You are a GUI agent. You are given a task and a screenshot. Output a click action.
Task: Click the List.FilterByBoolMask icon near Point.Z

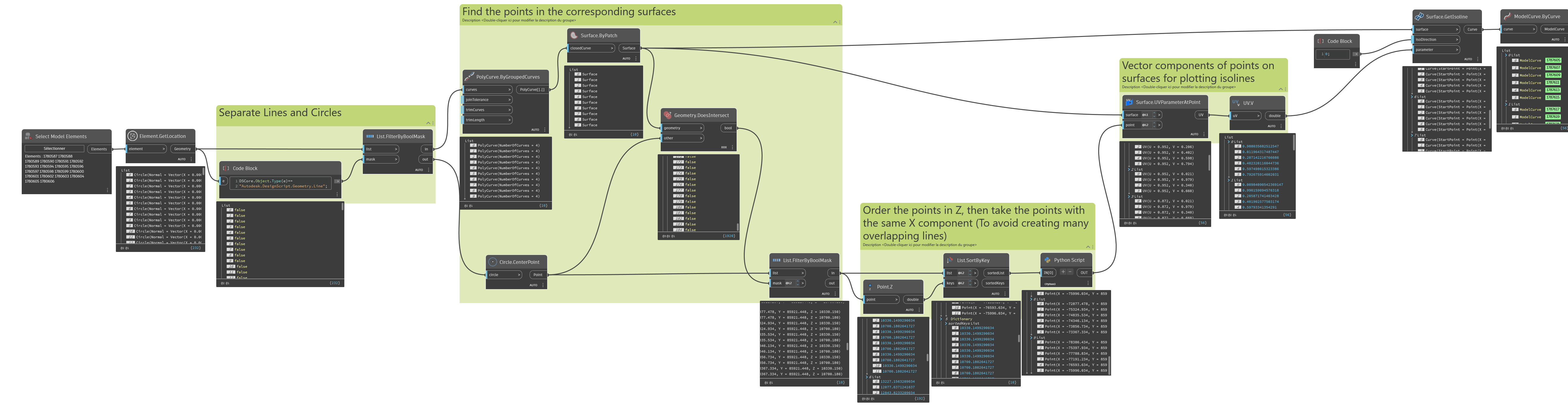tap(776, 260)
